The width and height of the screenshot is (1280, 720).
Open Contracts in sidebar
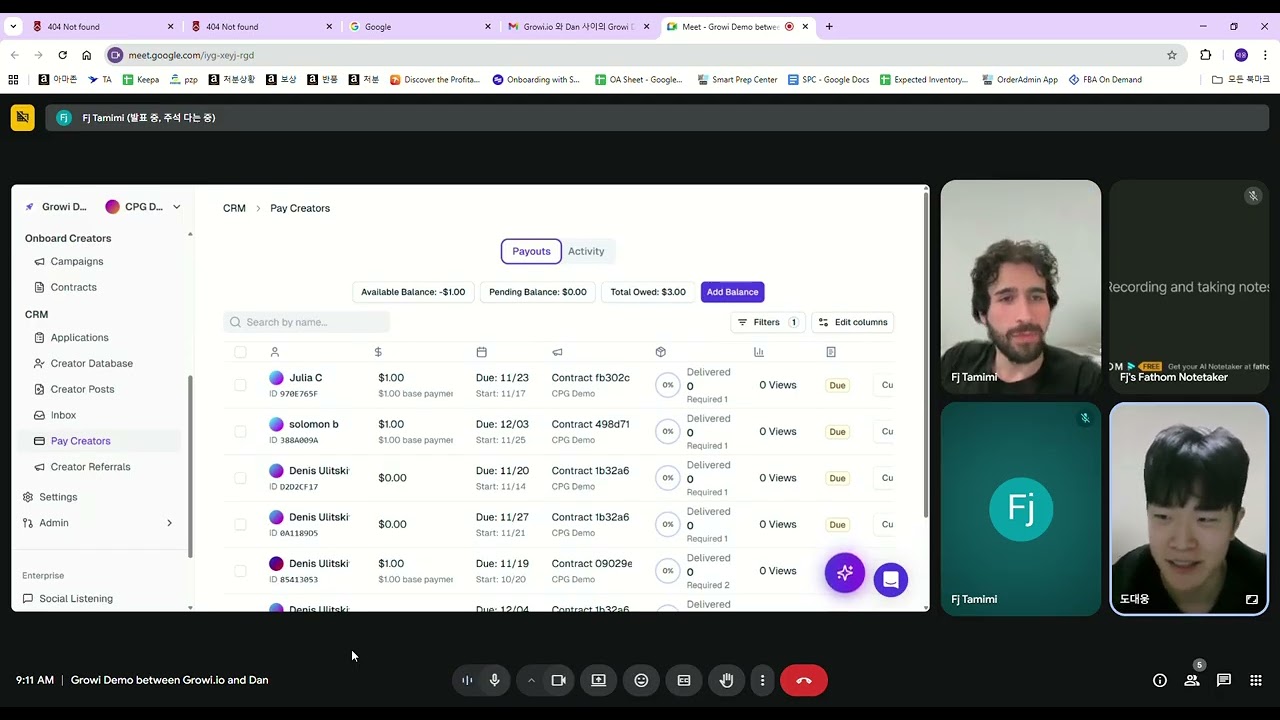(74, 287)
